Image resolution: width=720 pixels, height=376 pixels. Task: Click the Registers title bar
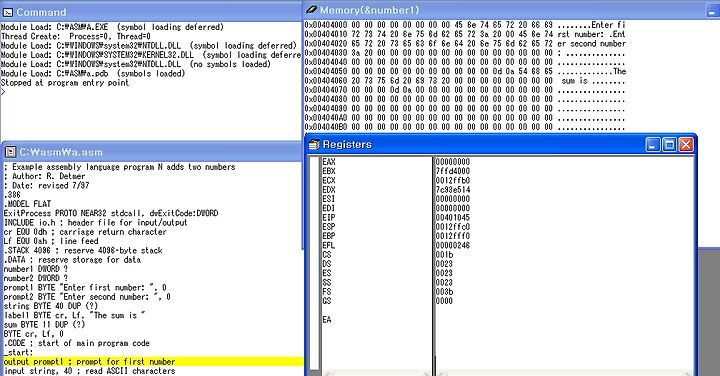(501, 145)
